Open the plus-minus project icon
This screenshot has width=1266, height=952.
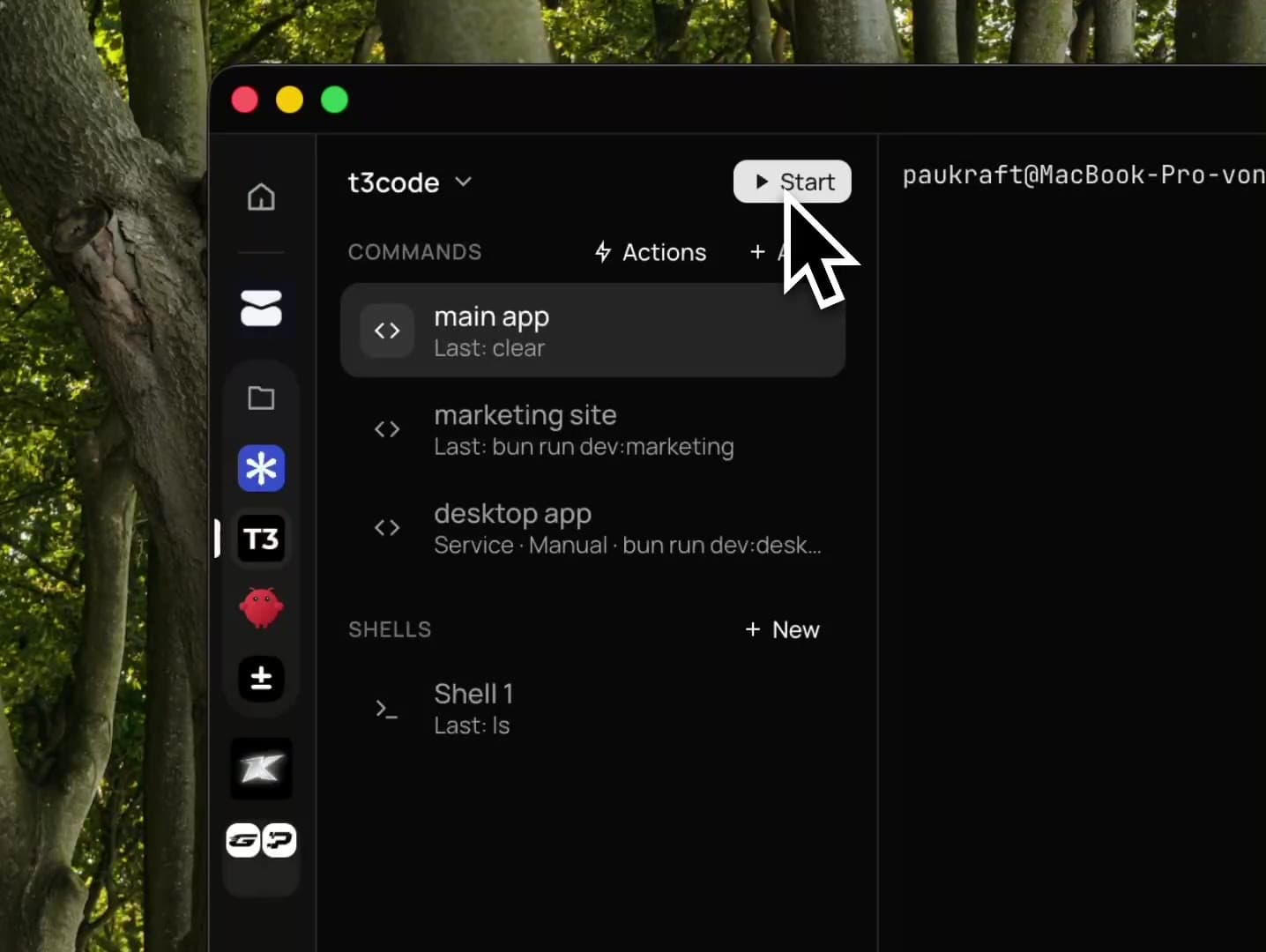point(261,679)
